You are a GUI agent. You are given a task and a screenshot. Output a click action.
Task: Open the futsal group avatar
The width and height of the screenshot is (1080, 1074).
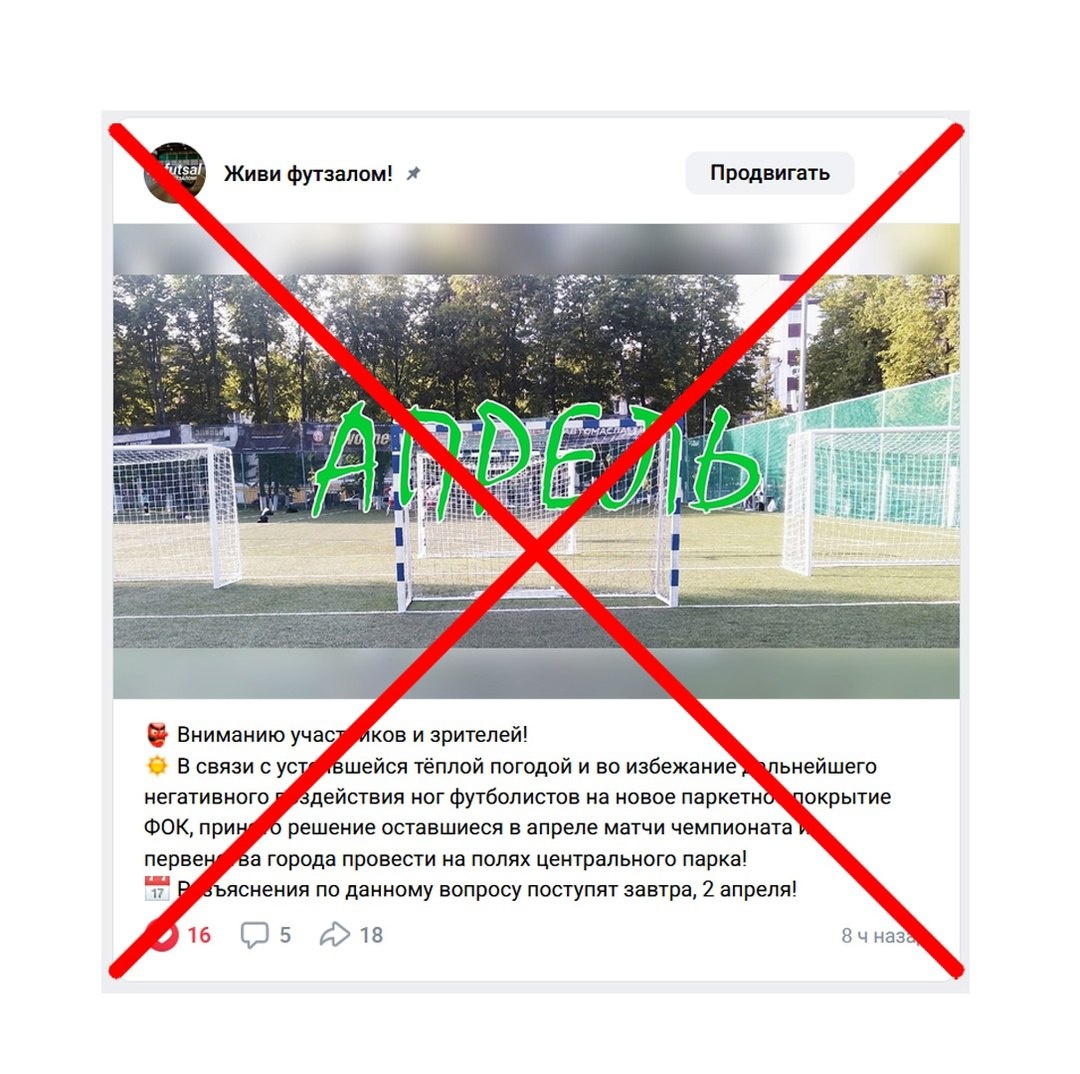coord(174,173)
